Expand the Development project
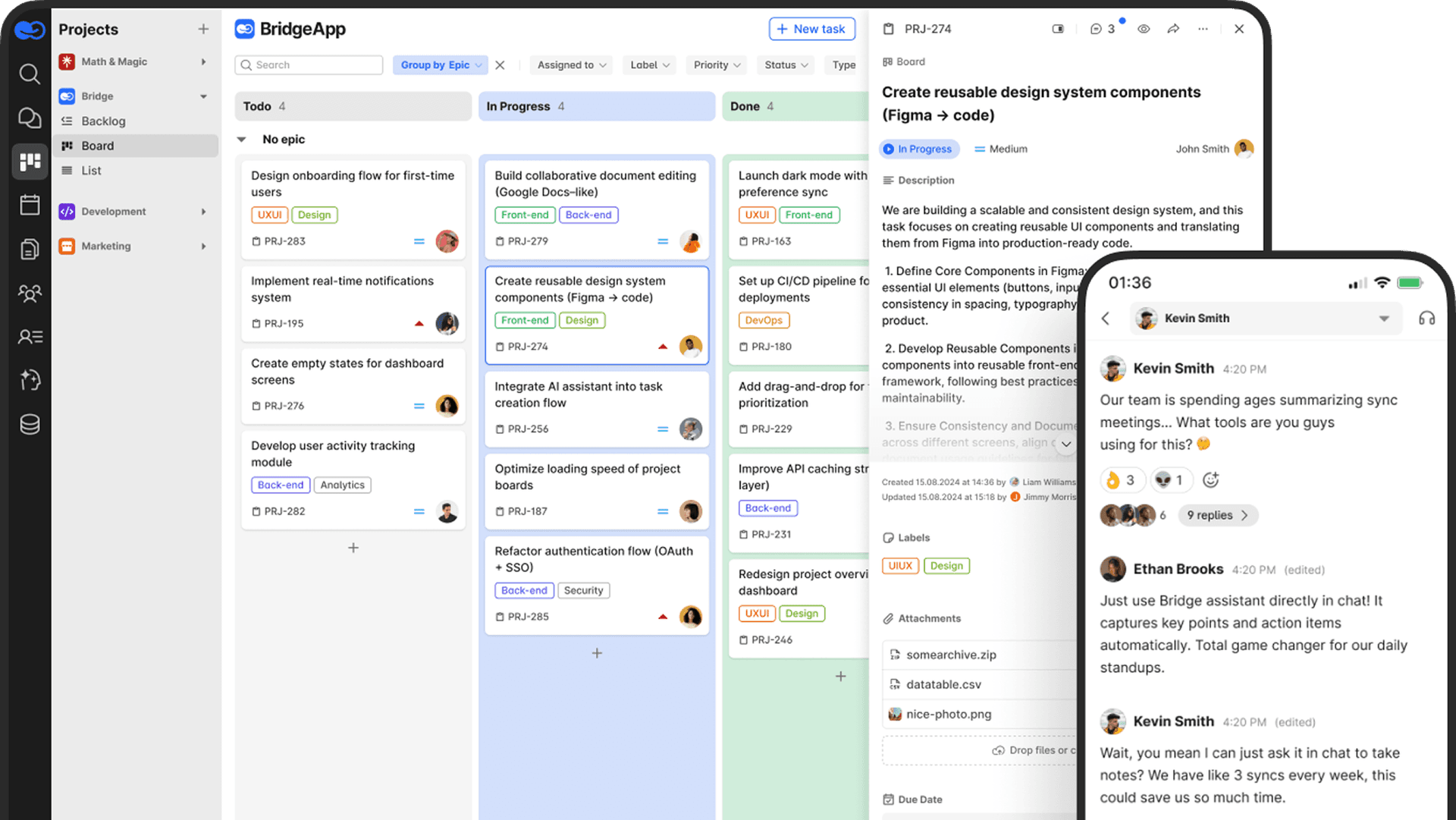The image size is (1456, 820). (203, 212)
